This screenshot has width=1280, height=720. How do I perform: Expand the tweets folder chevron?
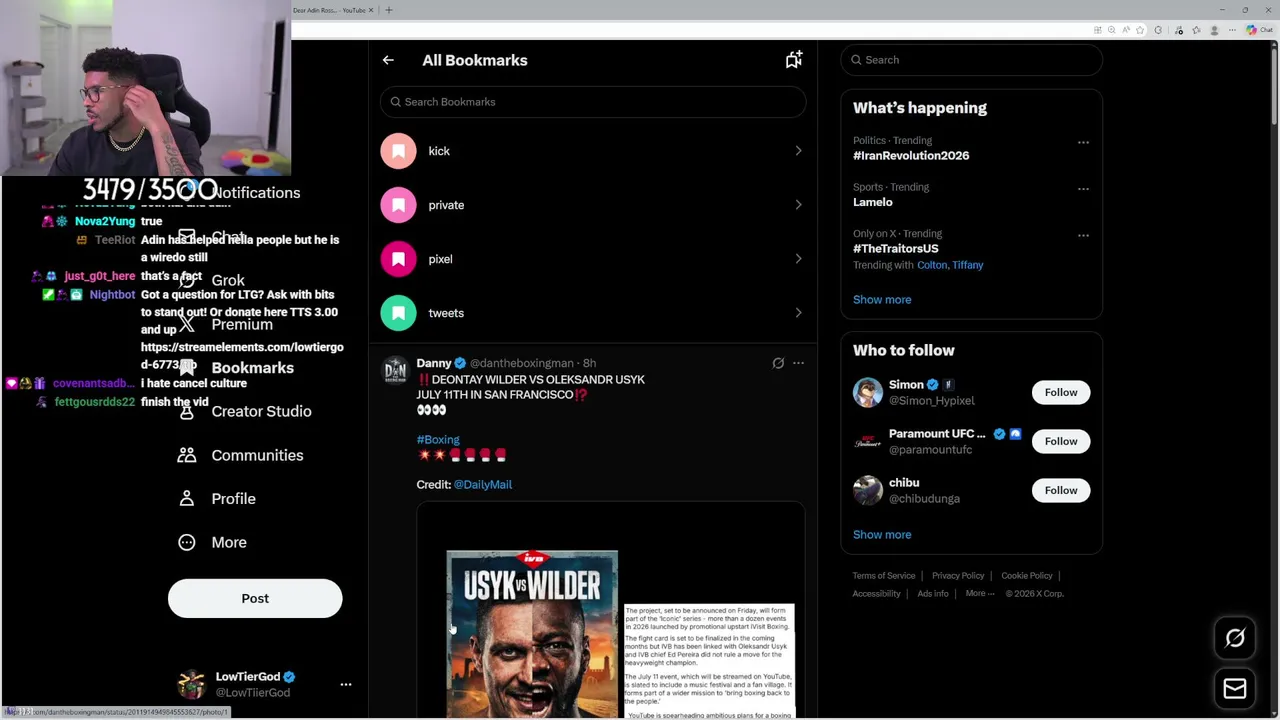[x=798, y=313]
